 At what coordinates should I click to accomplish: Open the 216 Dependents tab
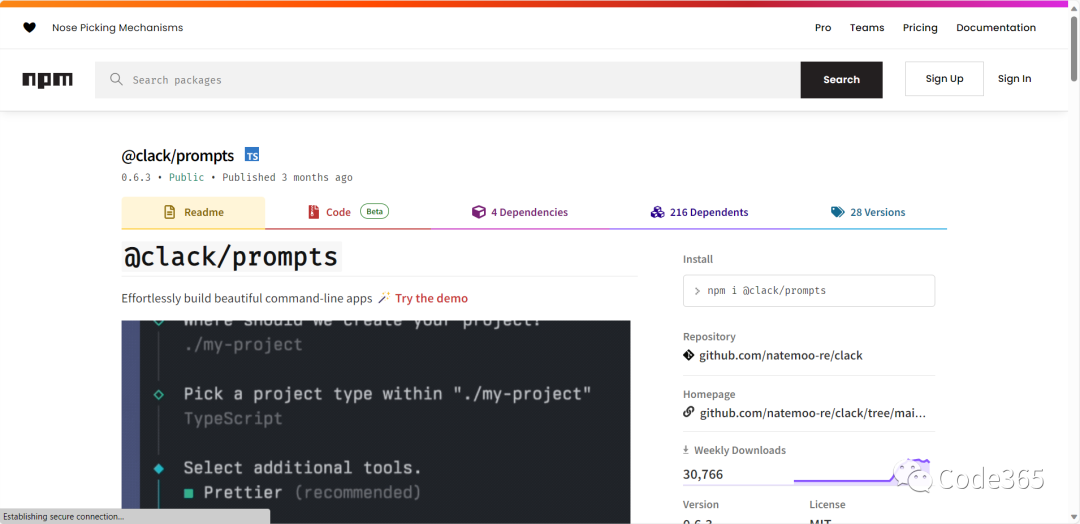[699, 212]
